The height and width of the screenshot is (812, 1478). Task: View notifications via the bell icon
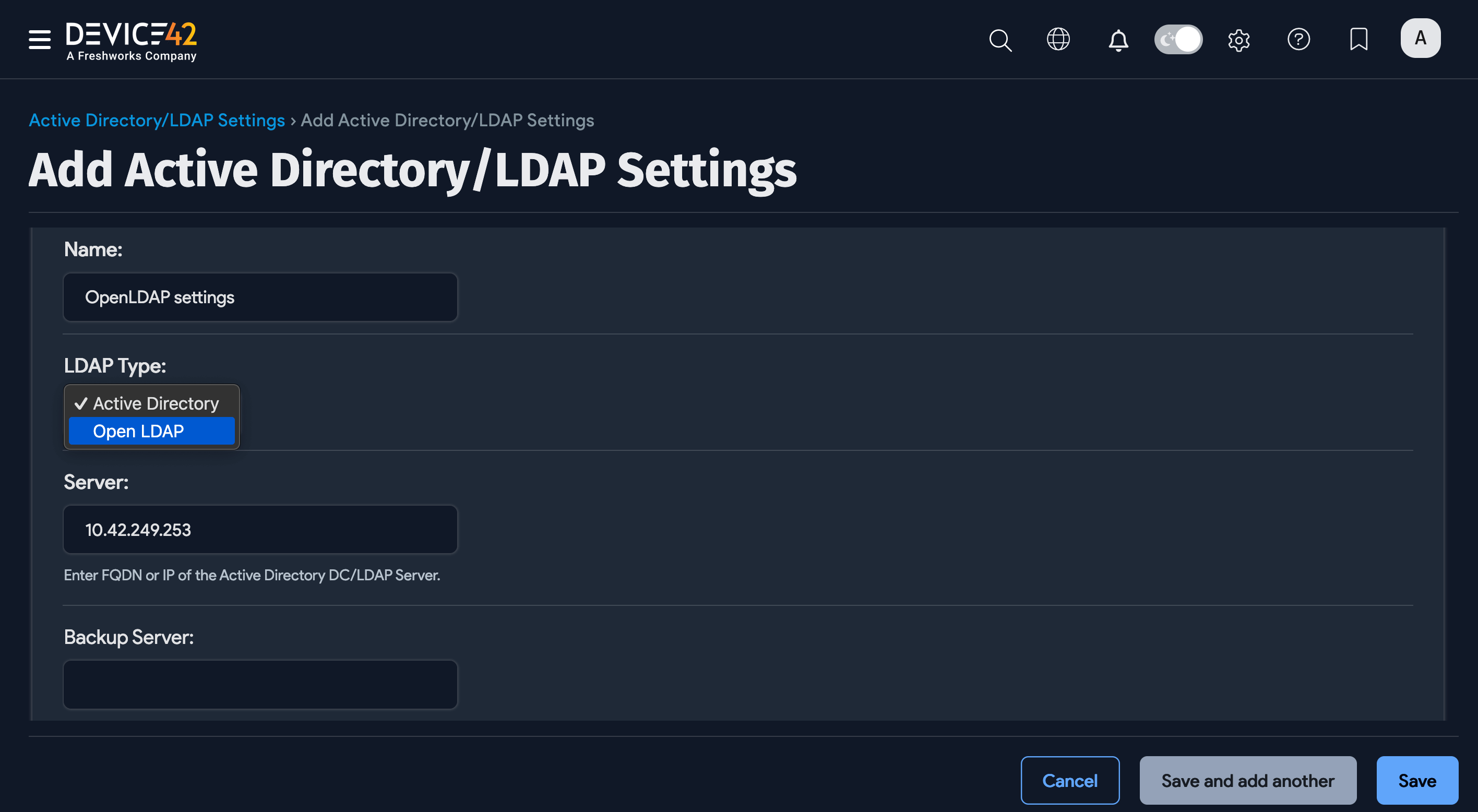click(x=1118, y=40)
